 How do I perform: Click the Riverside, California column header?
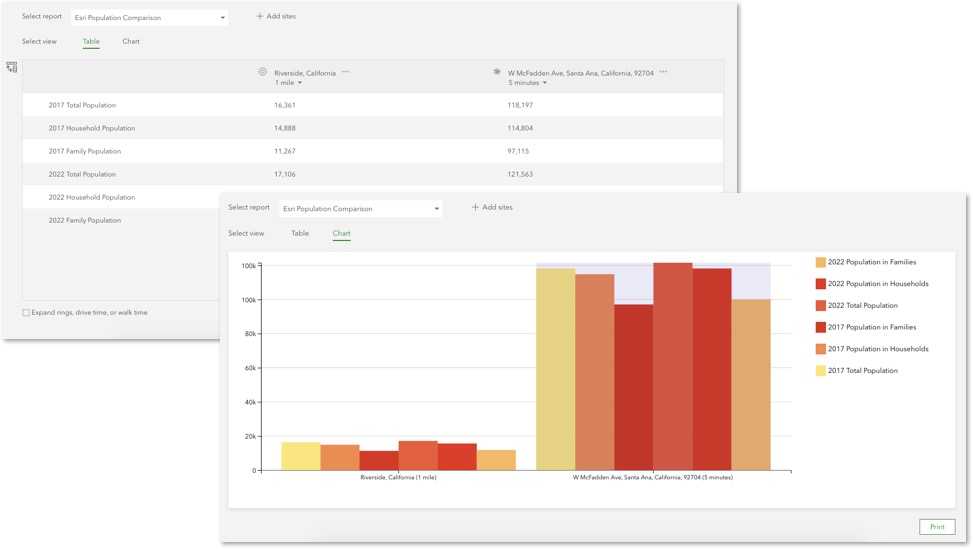[x=305, y=73]
